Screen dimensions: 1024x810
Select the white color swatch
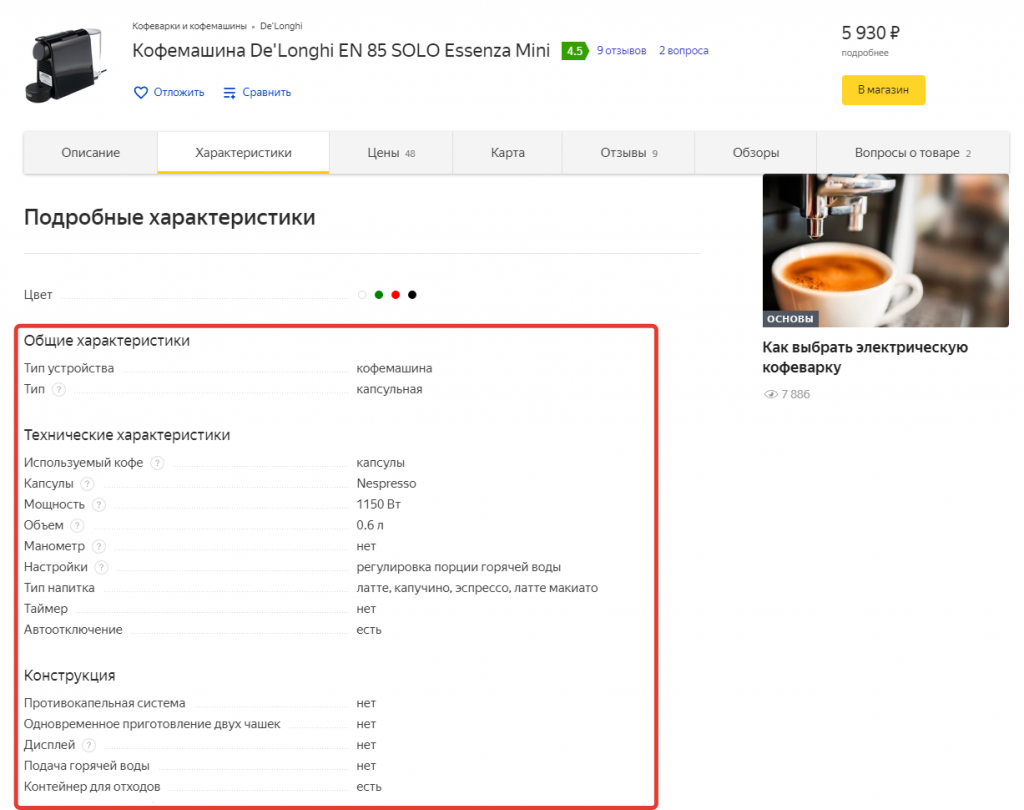(362, 295)
